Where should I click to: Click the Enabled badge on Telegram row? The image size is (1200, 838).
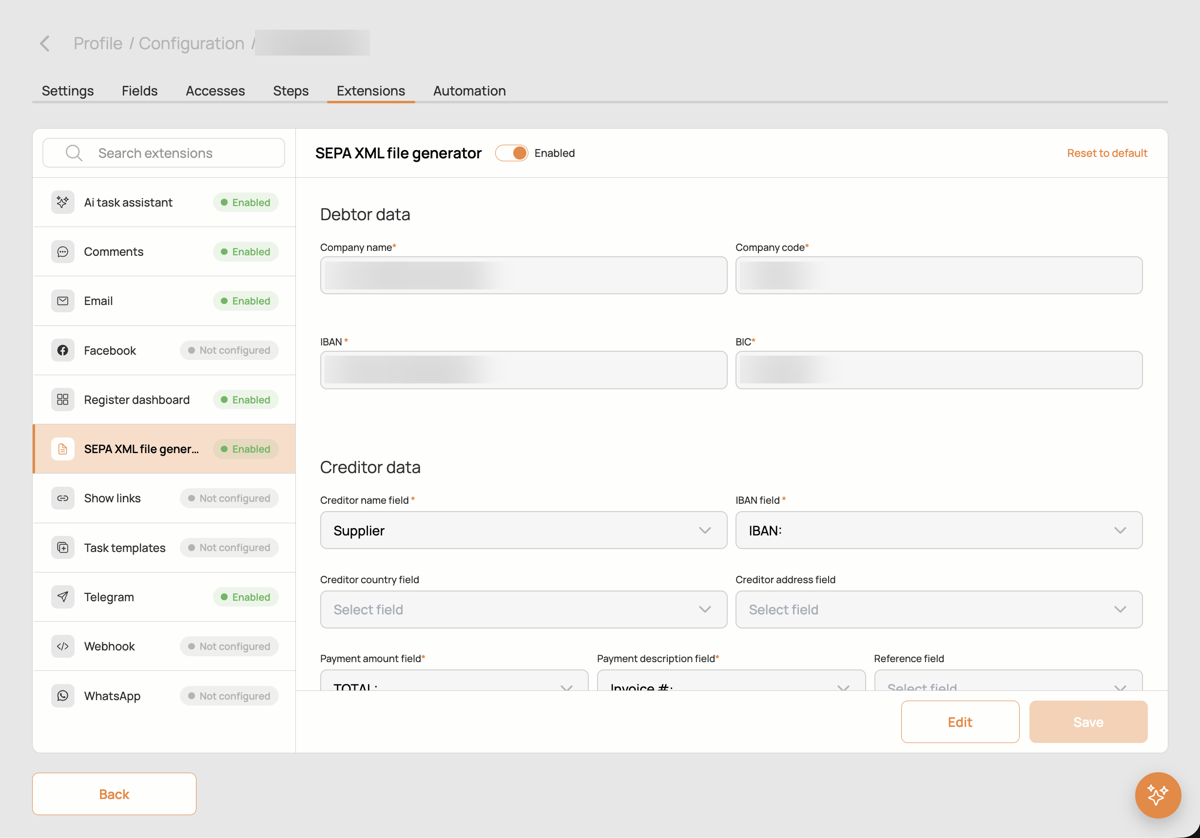(245, 597)
